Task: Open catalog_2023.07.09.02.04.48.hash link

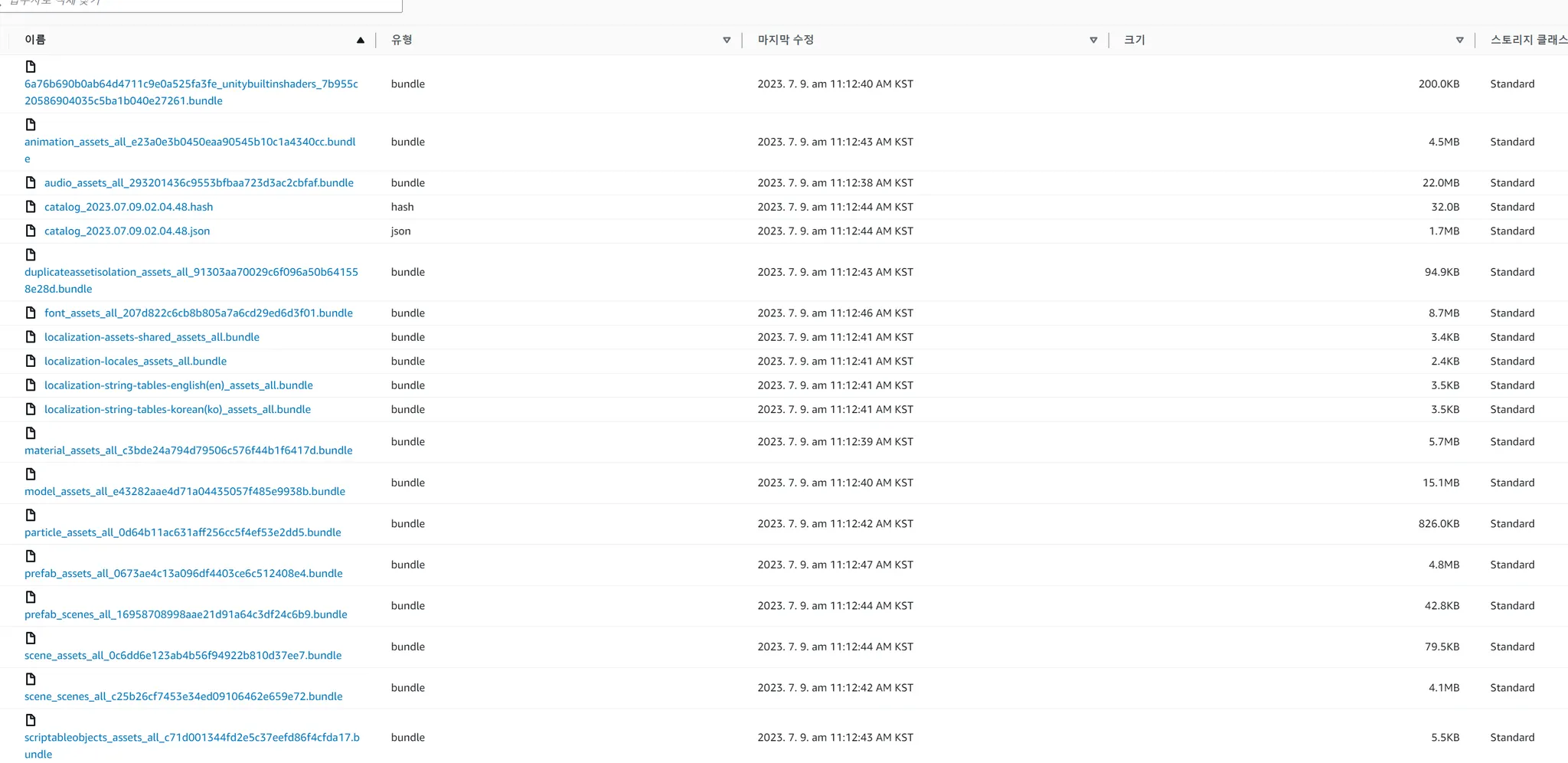Action: click(129, 207)
